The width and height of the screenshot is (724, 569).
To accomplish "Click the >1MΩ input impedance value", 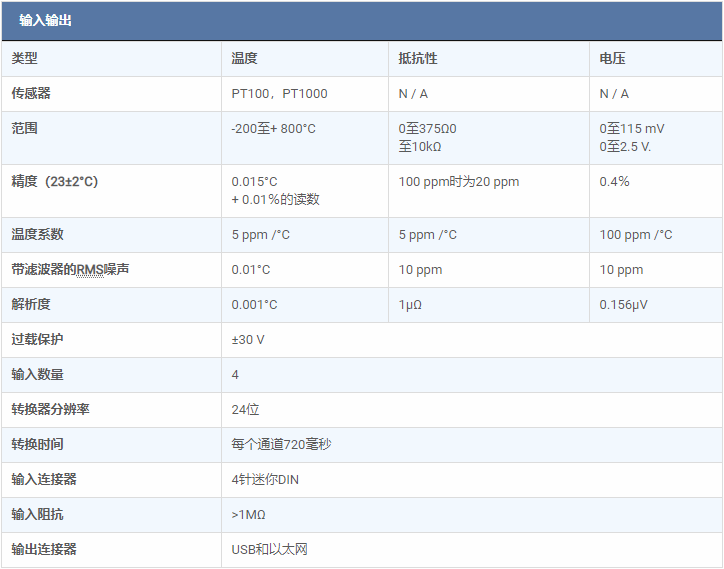I will coord(248,515).
